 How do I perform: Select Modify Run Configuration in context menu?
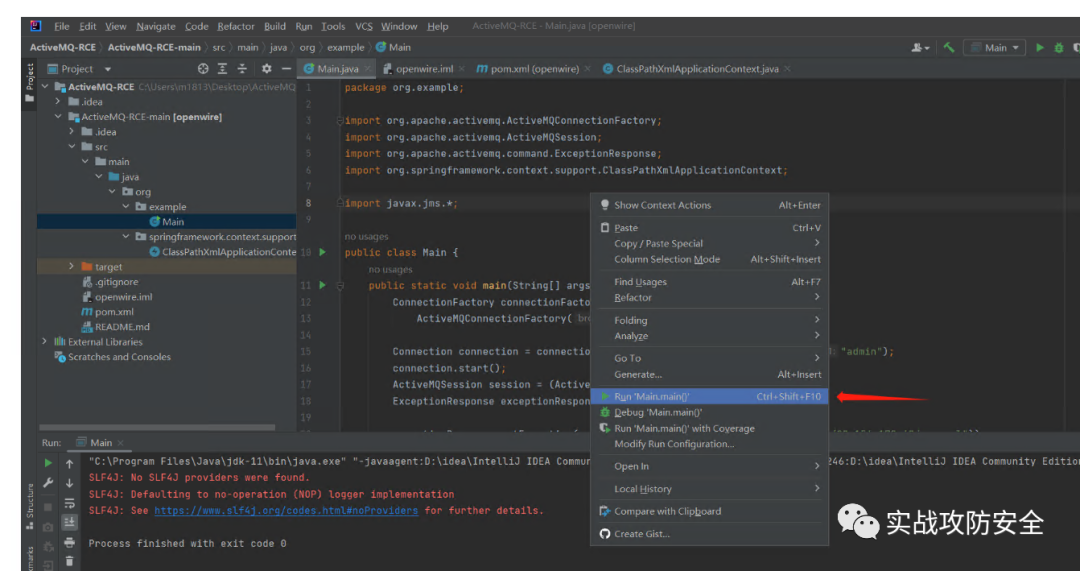tap(709, 444)
